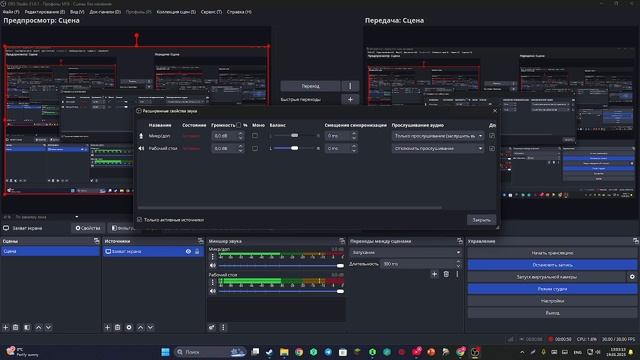Add quick transition with plus button
This screenshot has width=640, height=360.
coord(350,99)
